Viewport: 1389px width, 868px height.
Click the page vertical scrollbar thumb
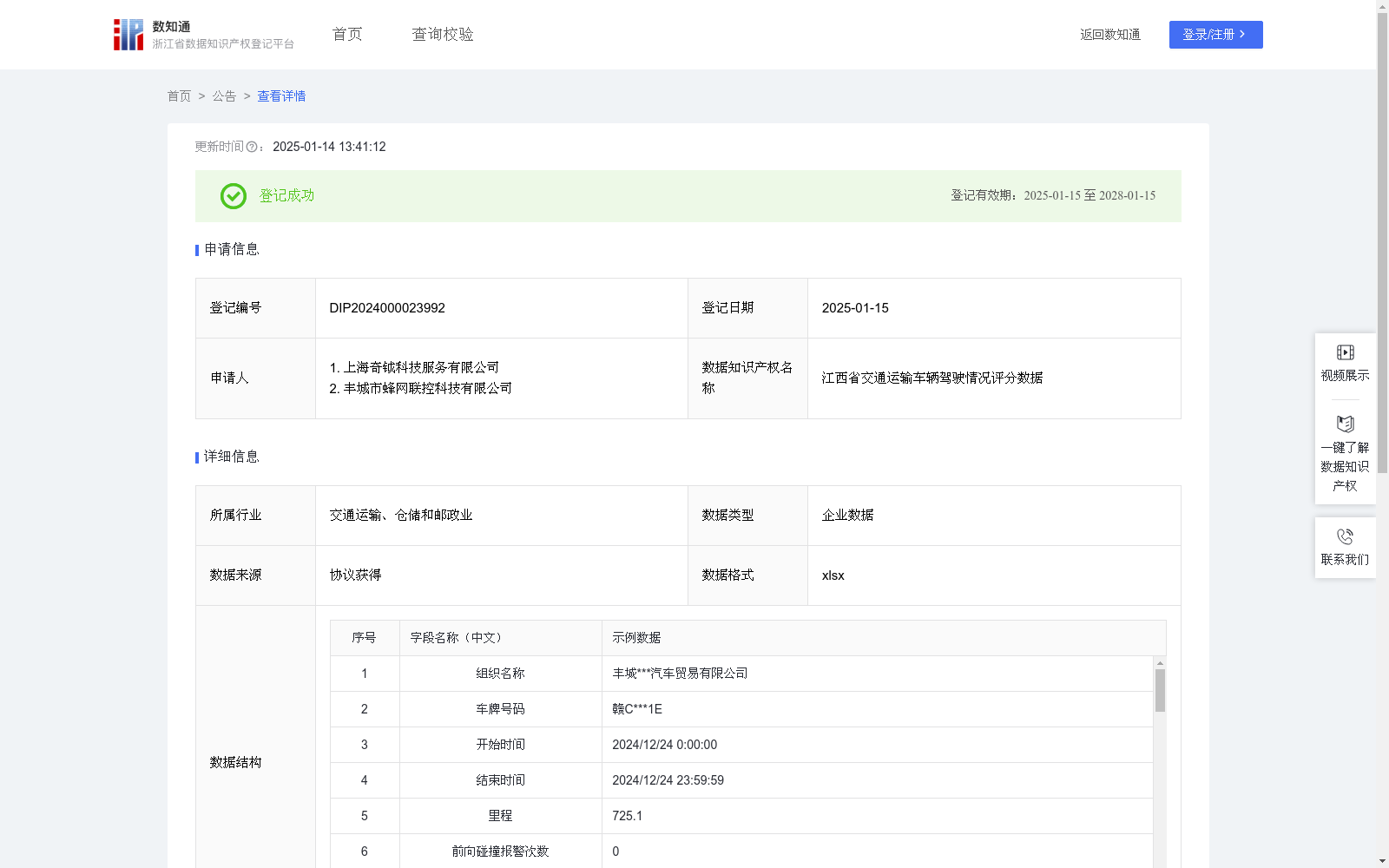tap(1382, 243)
